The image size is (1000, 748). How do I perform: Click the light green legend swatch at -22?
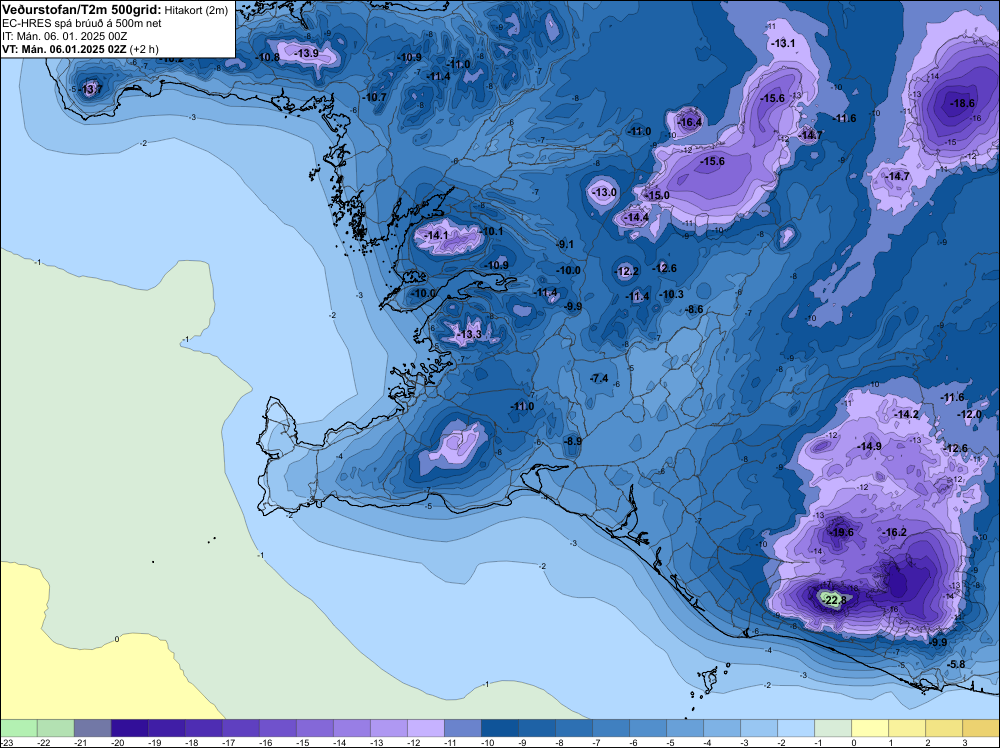(55, 728)
